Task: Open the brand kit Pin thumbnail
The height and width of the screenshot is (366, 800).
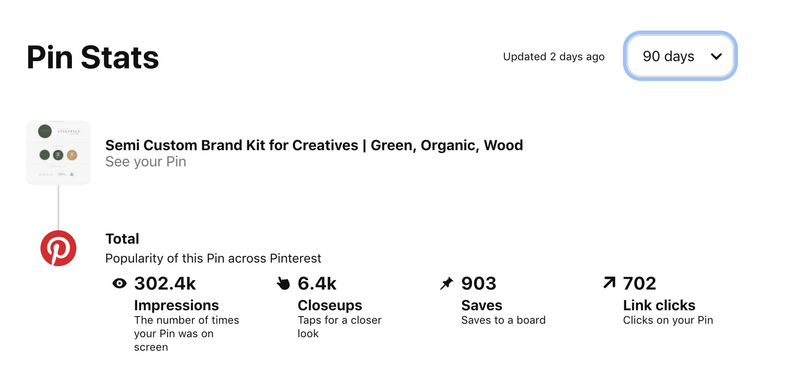Action: pos(58,153)
